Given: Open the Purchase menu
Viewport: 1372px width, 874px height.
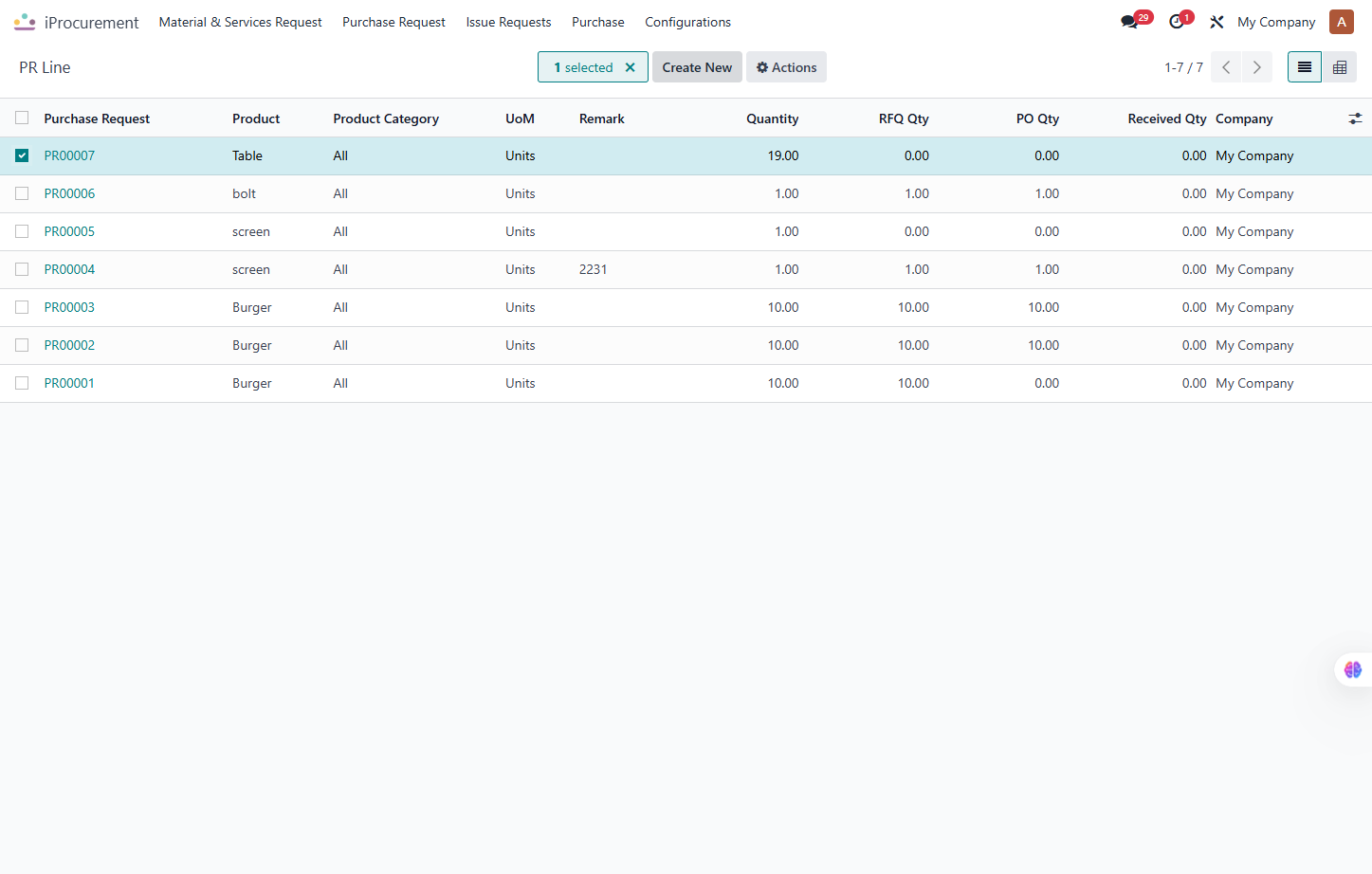Looking at the screenshot, I should click(598, 22).
